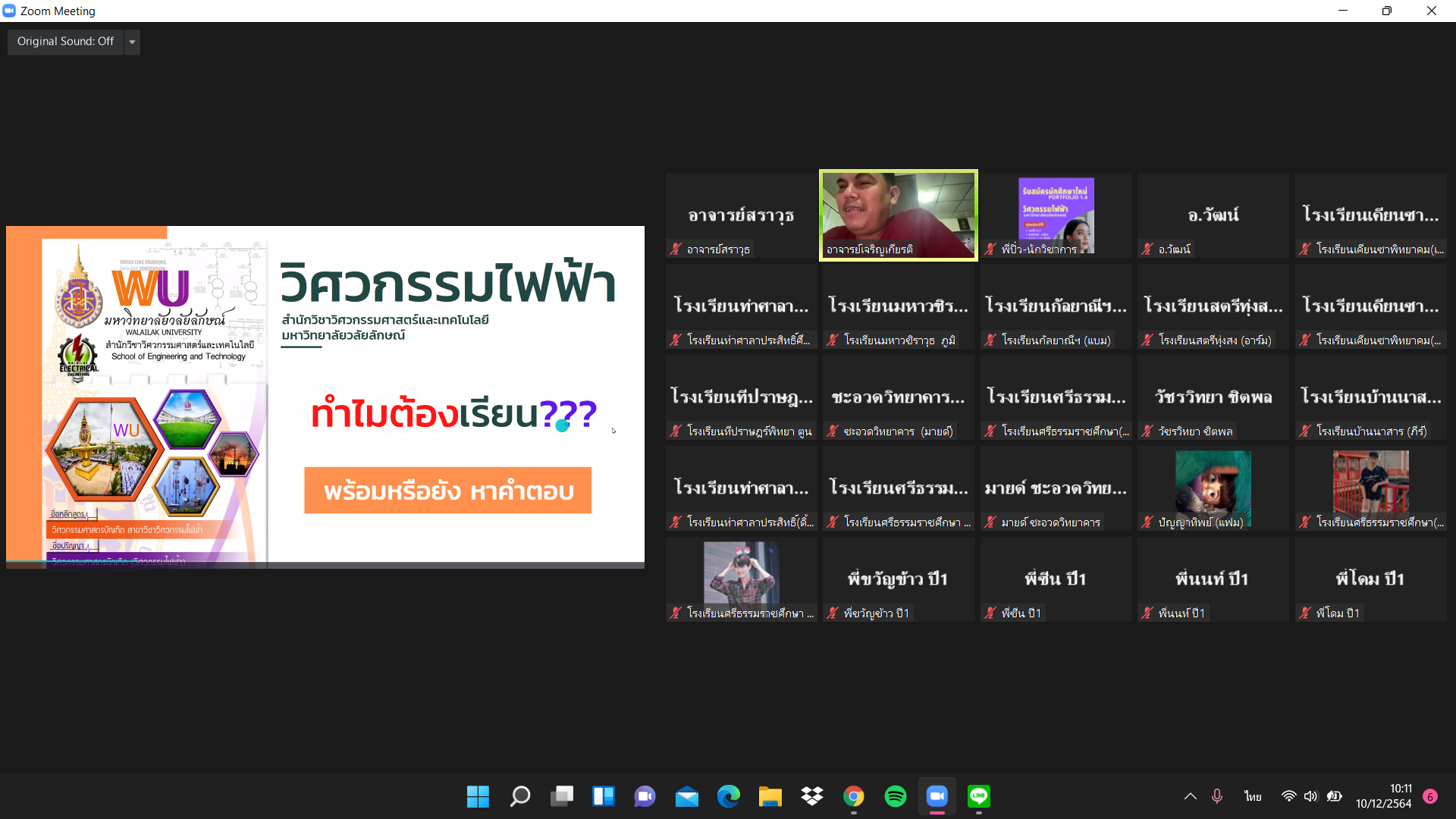
Task: Open Microsoft Edge from taskbar
Action: point(729,796)
